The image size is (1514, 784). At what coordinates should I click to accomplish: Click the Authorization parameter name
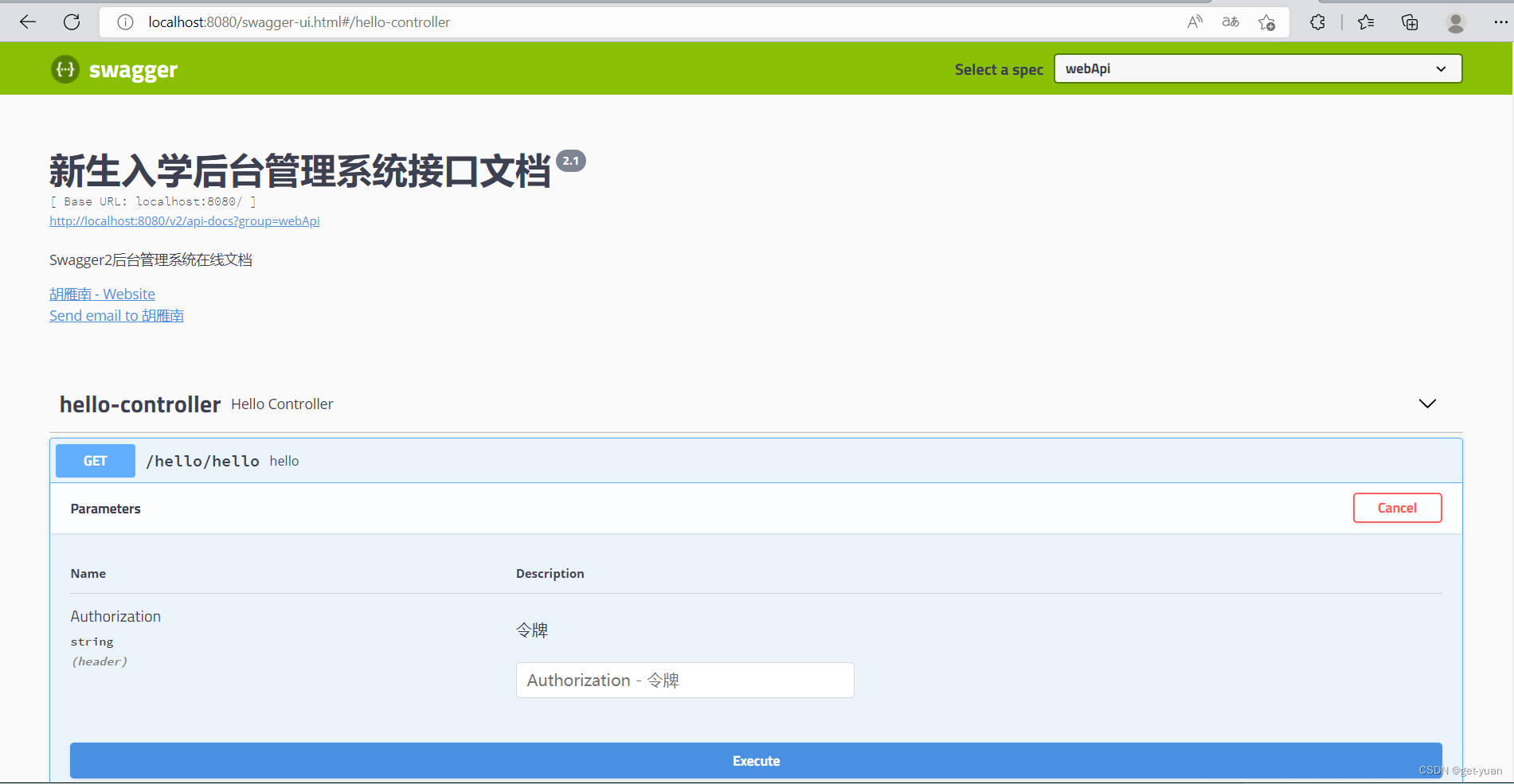click(115, 616)
